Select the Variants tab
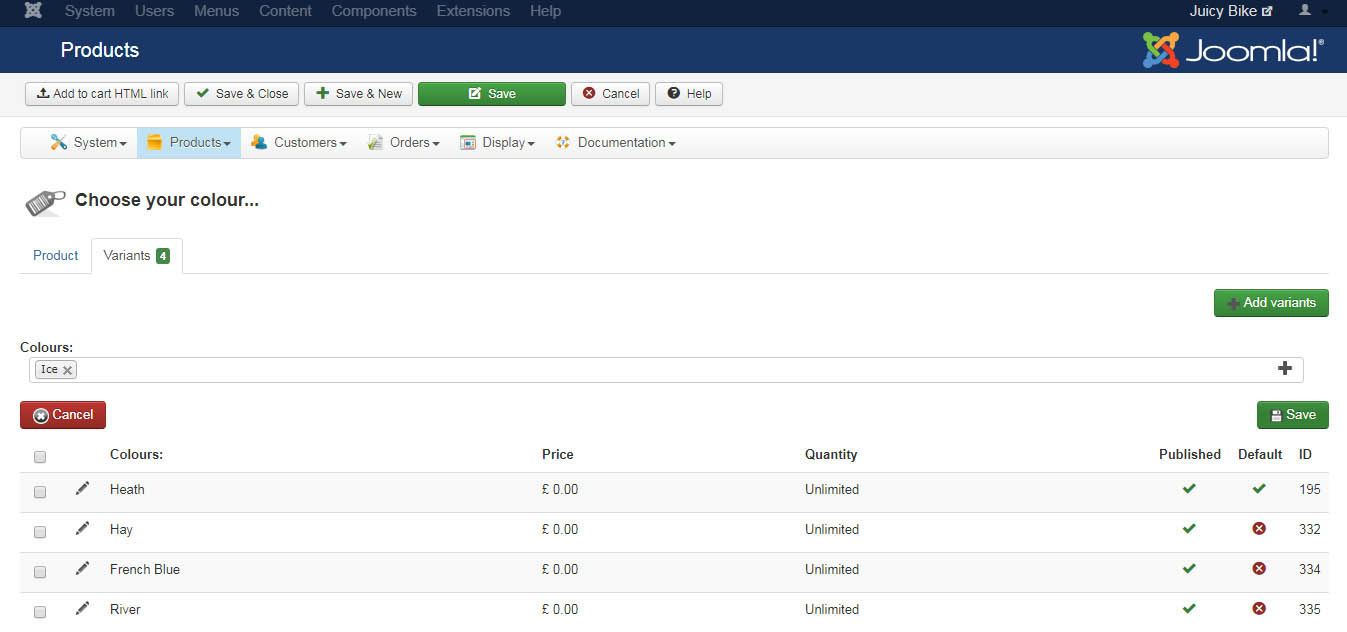Screen dimensions: 1347x632 [x=137, y=255]
